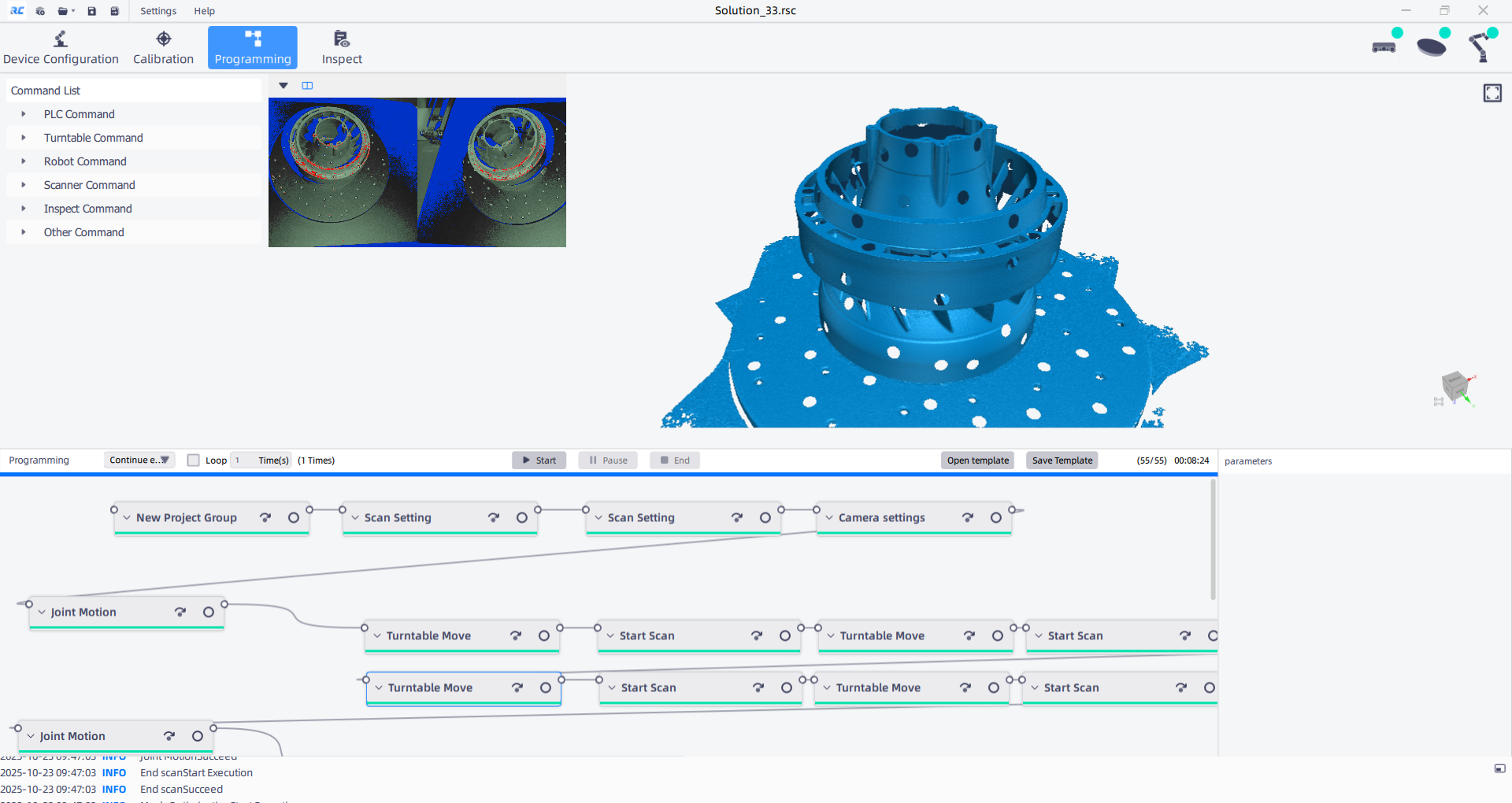Click the Save Template button
The height and width of the screenshot is (803, 1512).
pos(1062,461)
